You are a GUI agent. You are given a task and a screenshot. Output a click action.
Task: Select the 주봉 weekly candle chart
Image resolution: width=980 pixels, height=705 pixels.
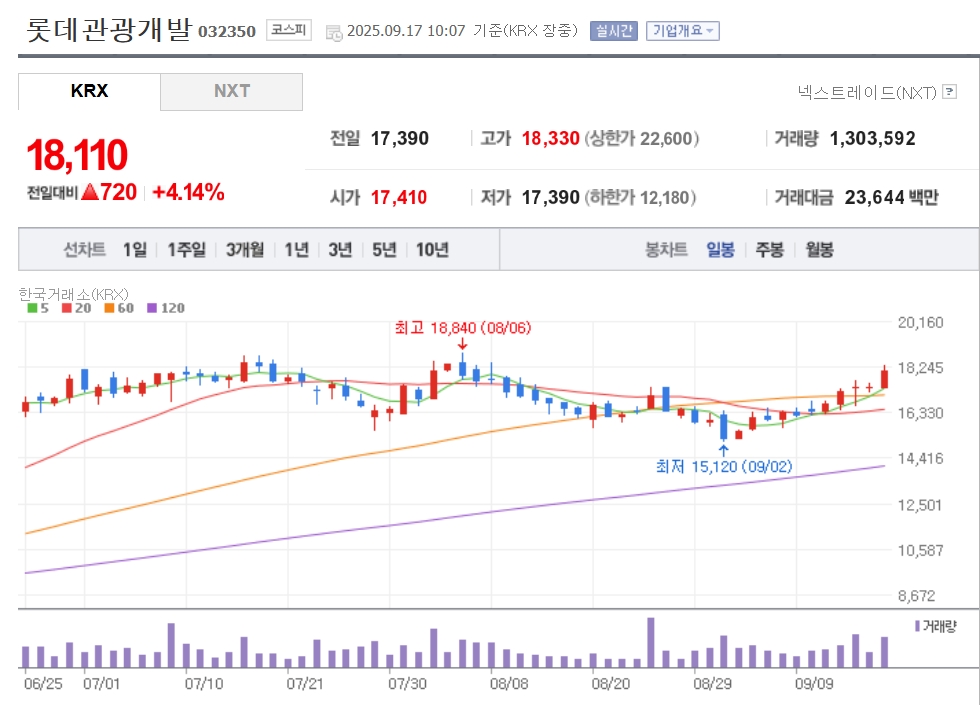pos(769,250)
